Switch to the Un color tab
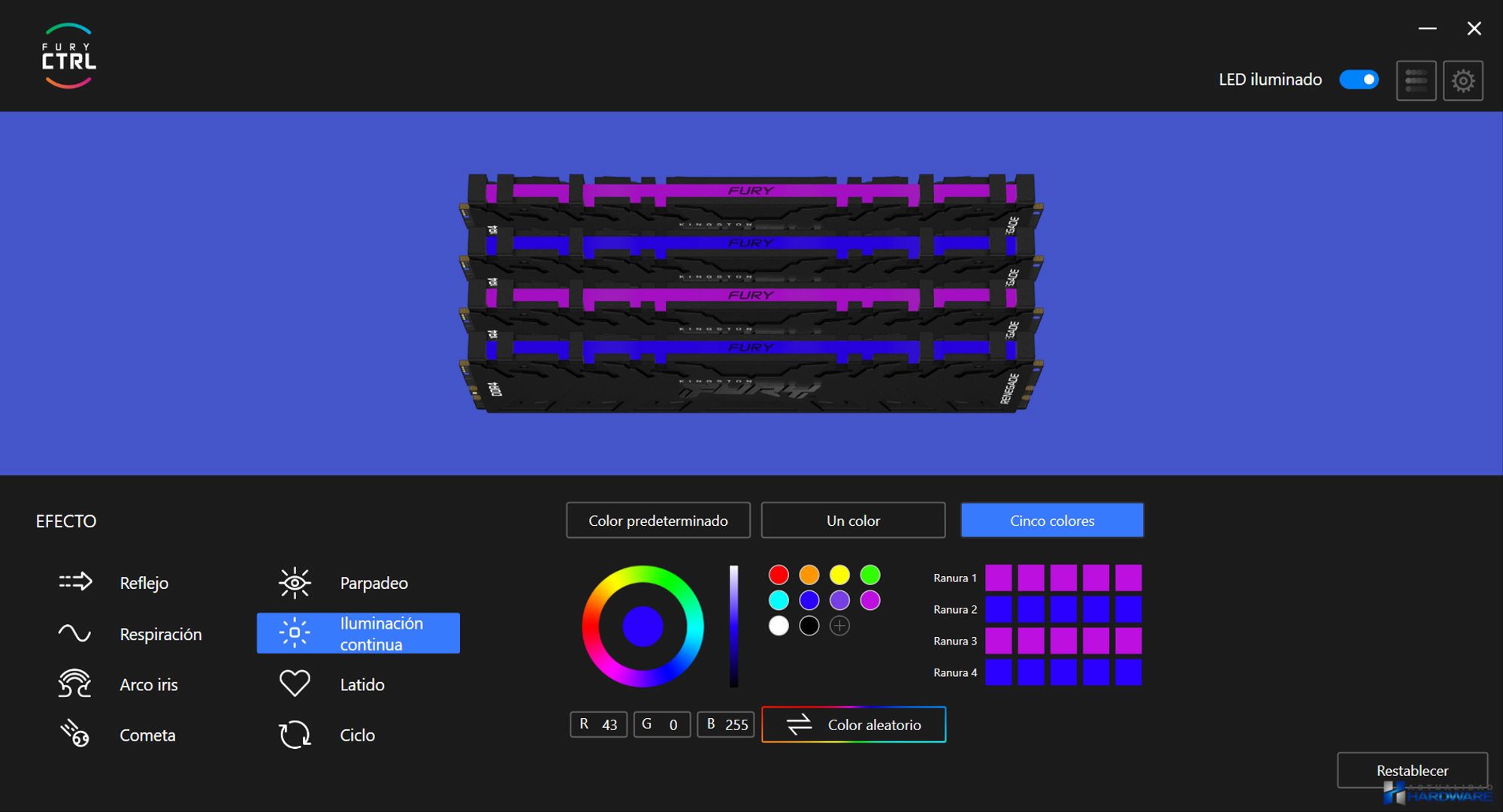This screenshot has width=1503, height=812. [x=853, y=521]
